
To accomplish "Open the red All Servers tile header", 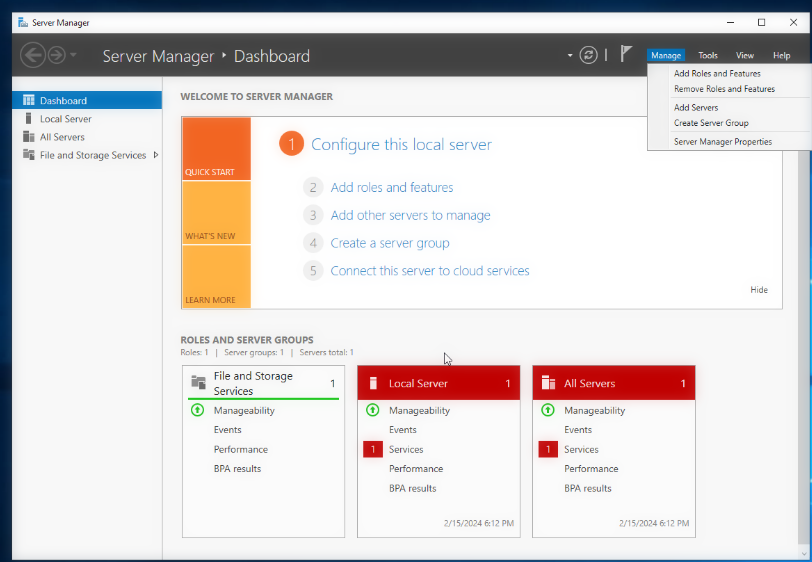I will pyautogui.click(x=614, y=383).
